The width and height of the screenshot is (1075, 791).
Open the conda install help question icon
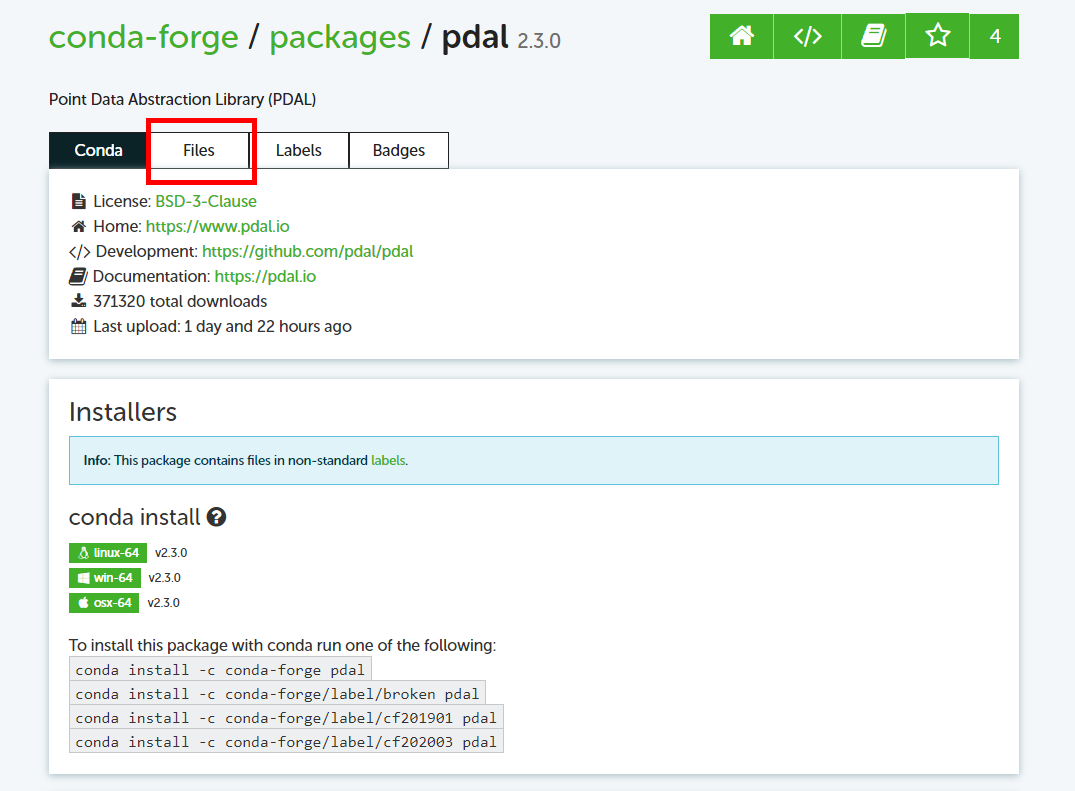(x=216, y=518)
